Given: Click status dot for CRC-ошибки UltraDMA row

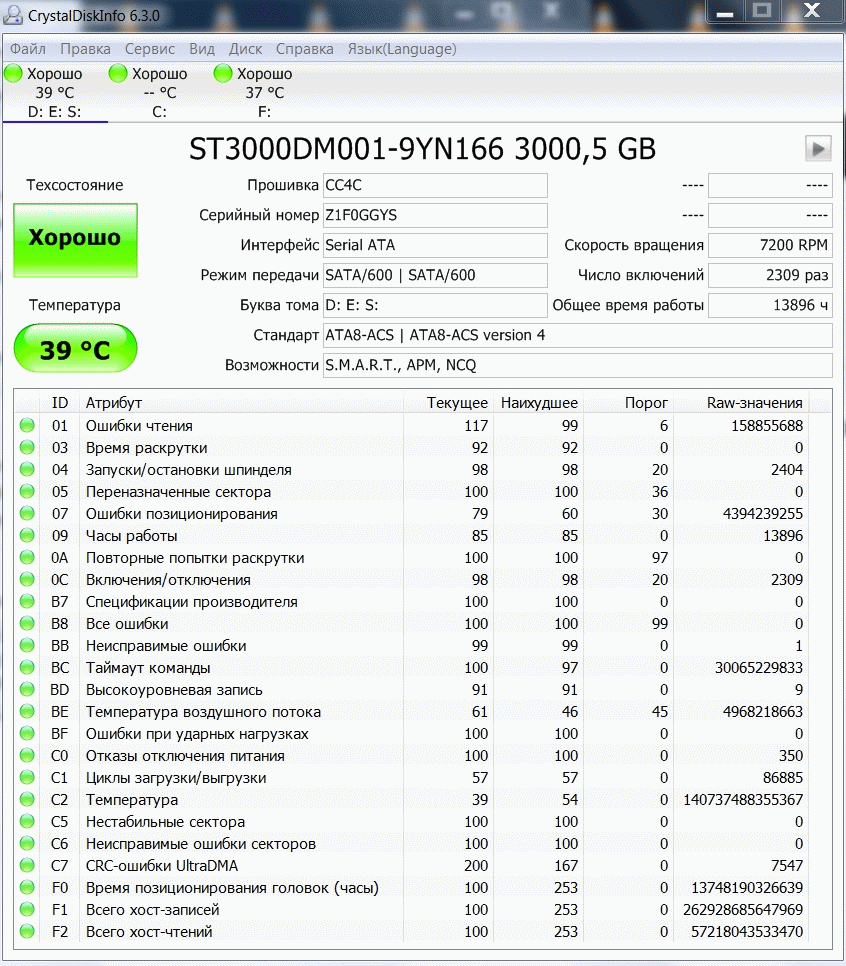Looking at the screenshot, I should pyautogui.click(x=27, y=865).
